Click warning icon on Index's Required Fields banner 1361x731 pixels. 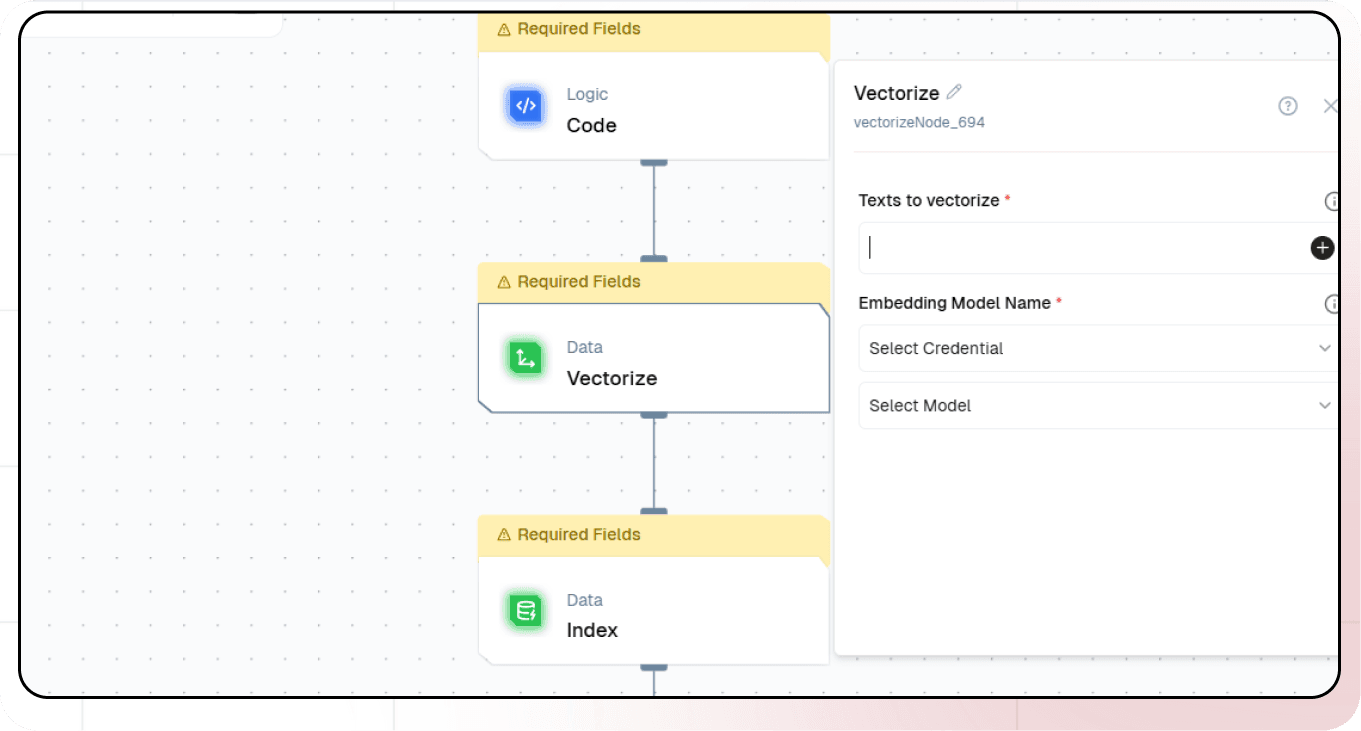coord(504,536)
